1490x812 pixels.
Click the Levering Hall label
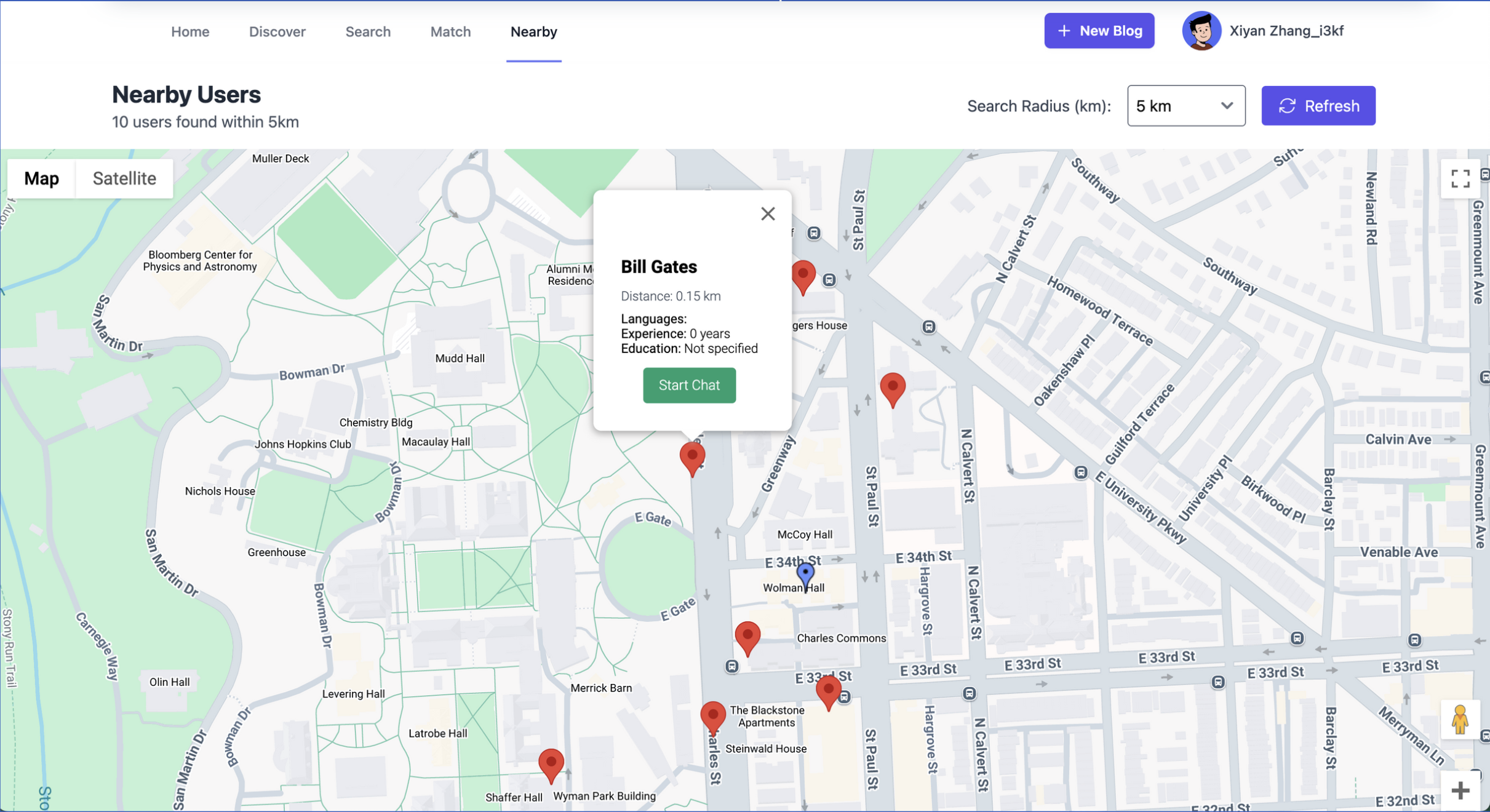[x=353, y=694]
